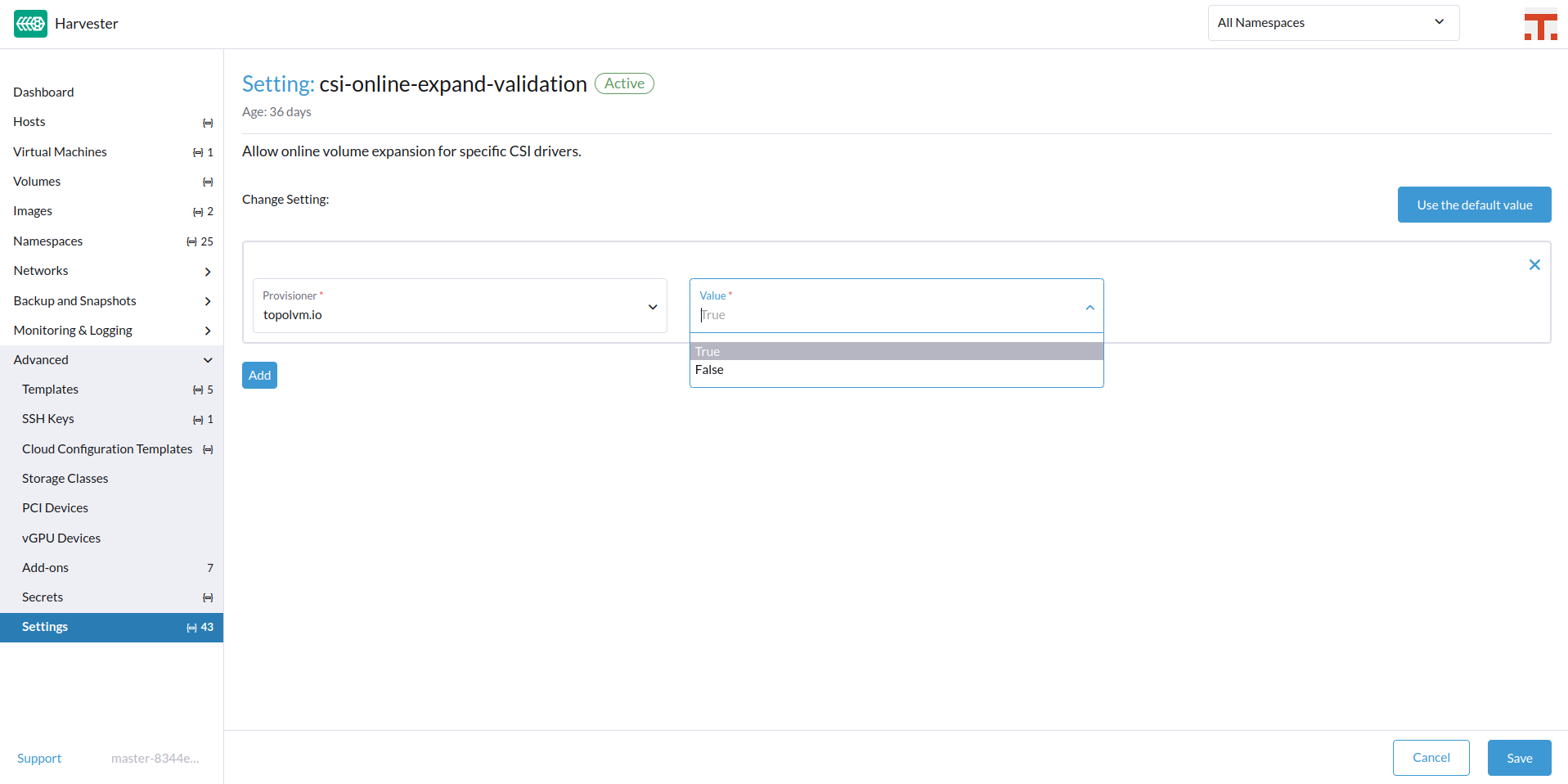The height and width of the screenshot is (784, 1568).
Task: Click the namespaced icon beside Volumes
Action: pyautogui.click(x=208, y=182)
